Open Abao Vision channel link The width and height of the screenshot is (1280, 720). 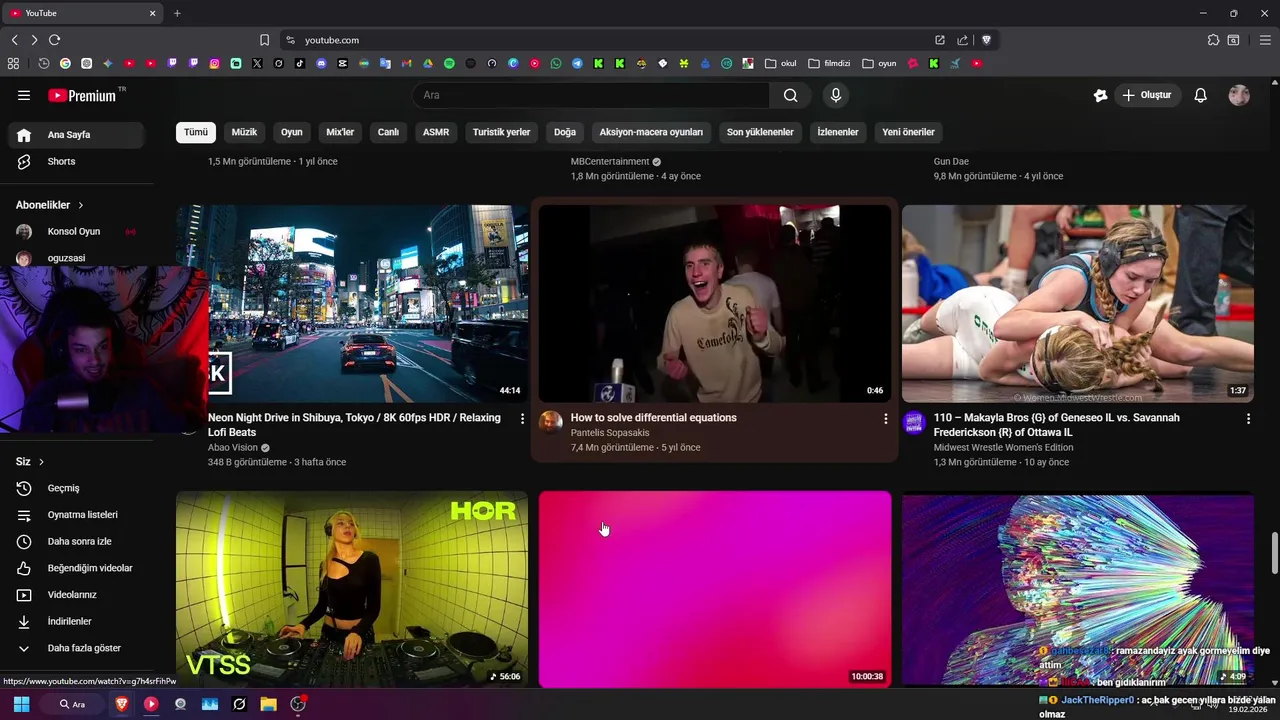coord(233,448)
